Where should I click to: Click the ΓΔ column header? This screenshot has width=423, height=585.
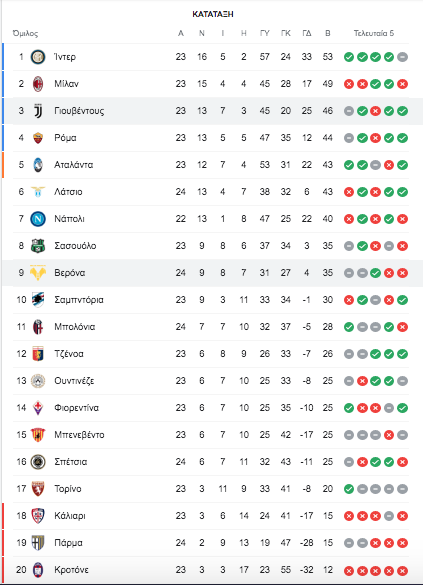click(x=307, y=34)
